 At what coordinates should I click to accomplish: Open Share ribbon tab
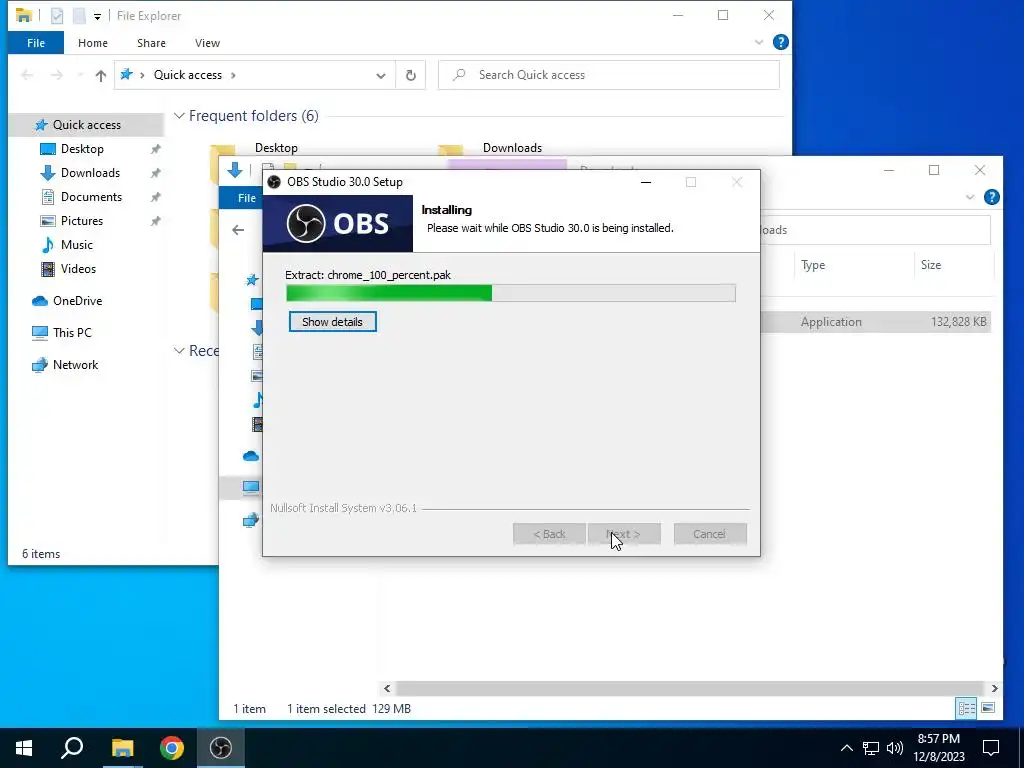151,43
